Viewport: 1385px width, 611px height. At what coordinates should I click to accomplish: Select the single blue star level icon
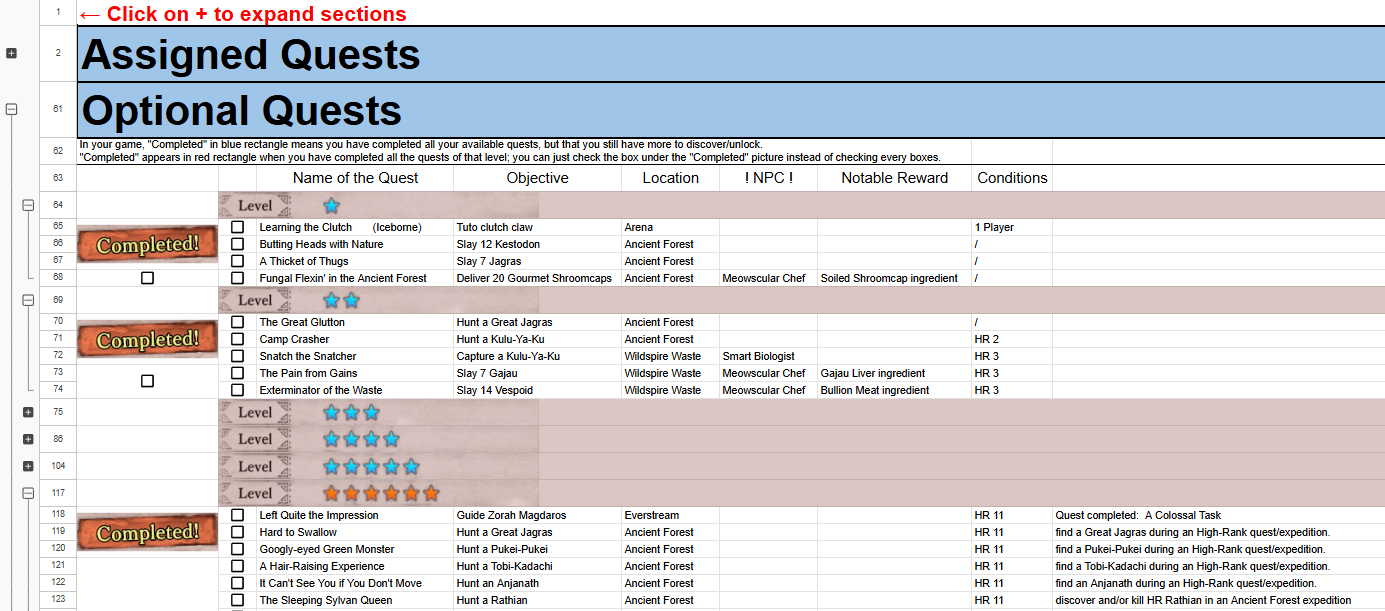coord(331,205)
